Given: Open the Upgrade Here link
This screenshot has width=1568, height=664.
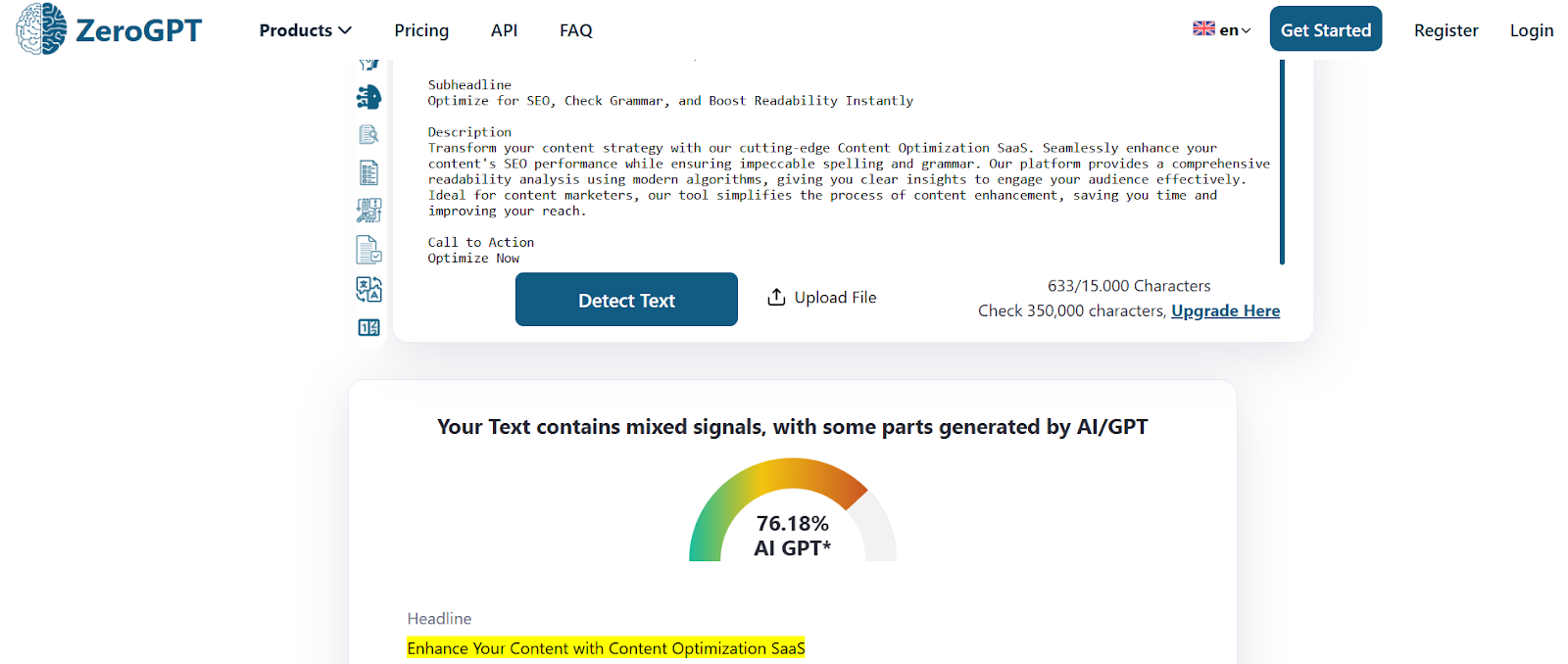Looking at the screenshot, I should click(1225, 310).
